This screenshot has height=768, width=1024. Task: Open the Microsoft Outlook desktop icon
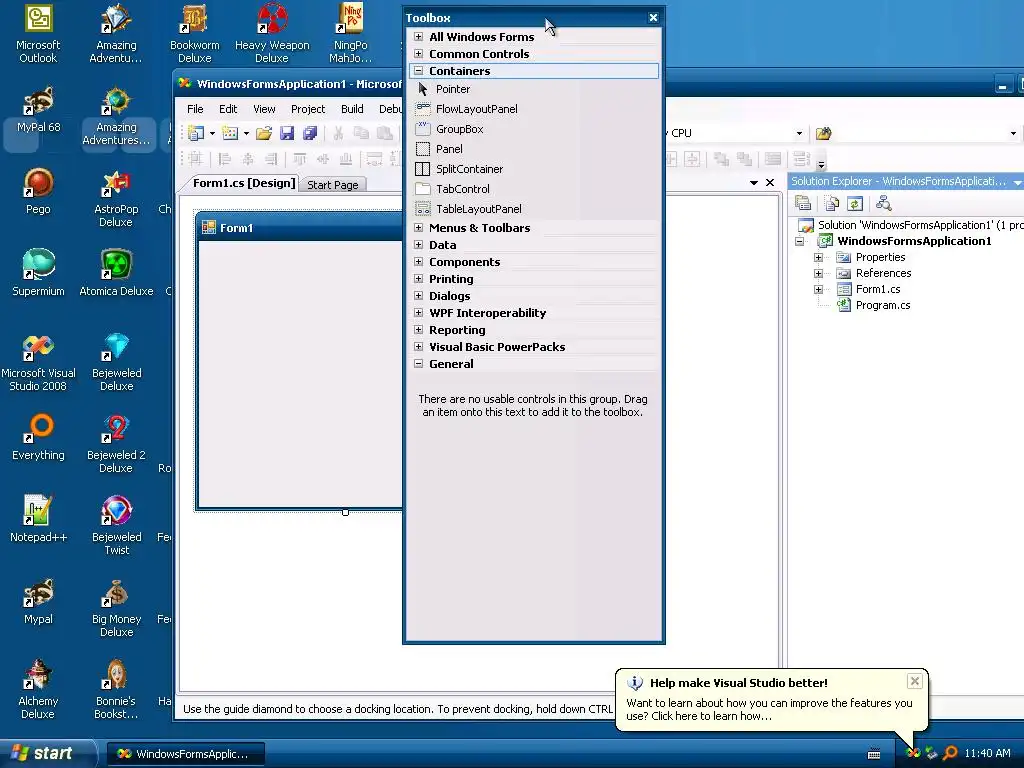point(38,34)
